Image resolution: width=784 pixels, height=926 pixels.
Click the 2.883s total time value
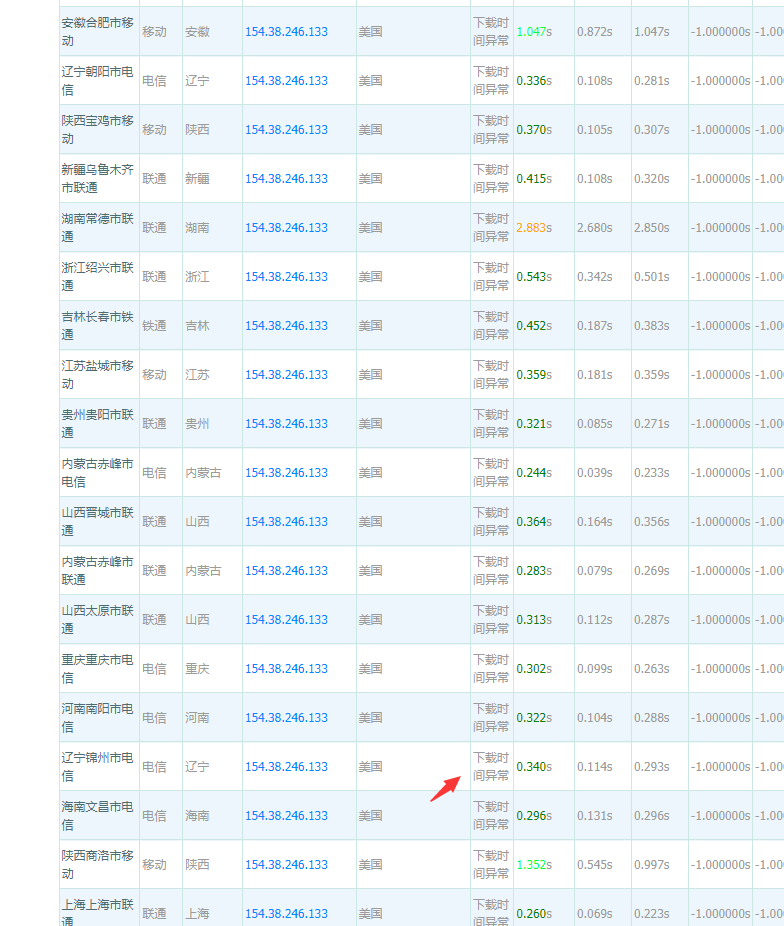tap(533, 228)
